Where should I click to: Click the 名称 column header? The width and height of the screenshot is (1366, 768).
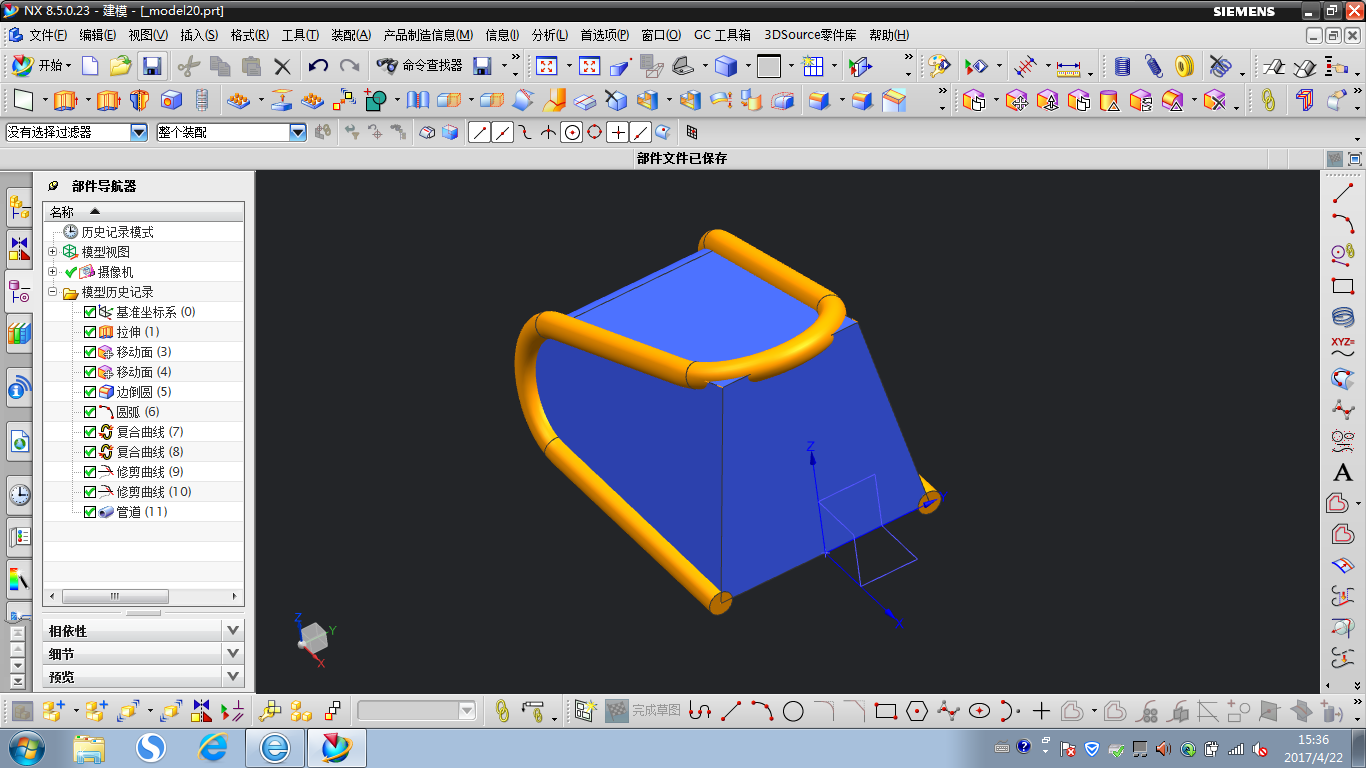pos(143,212)
